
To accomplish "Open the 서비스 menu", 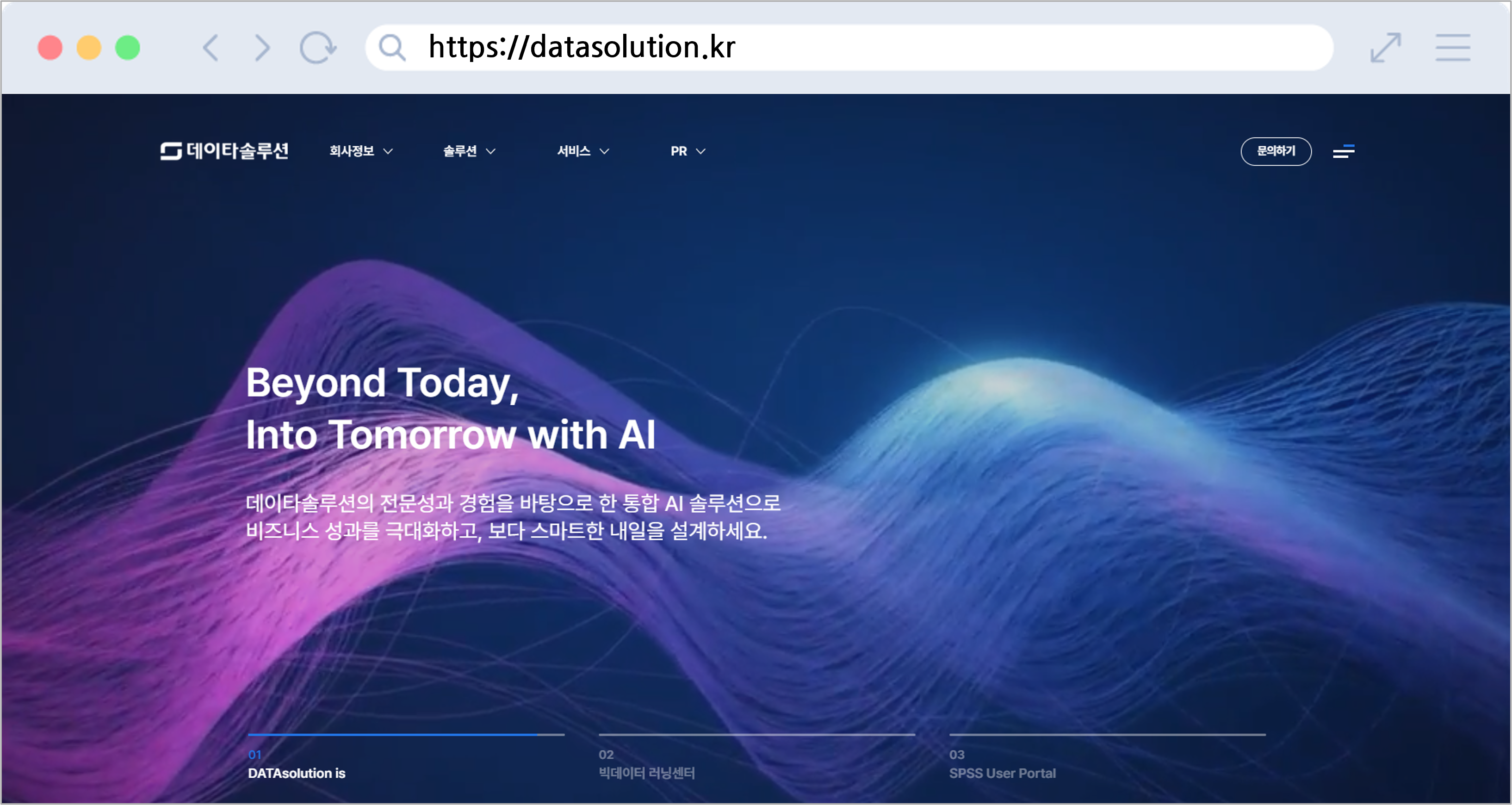I will pos(573,151).
